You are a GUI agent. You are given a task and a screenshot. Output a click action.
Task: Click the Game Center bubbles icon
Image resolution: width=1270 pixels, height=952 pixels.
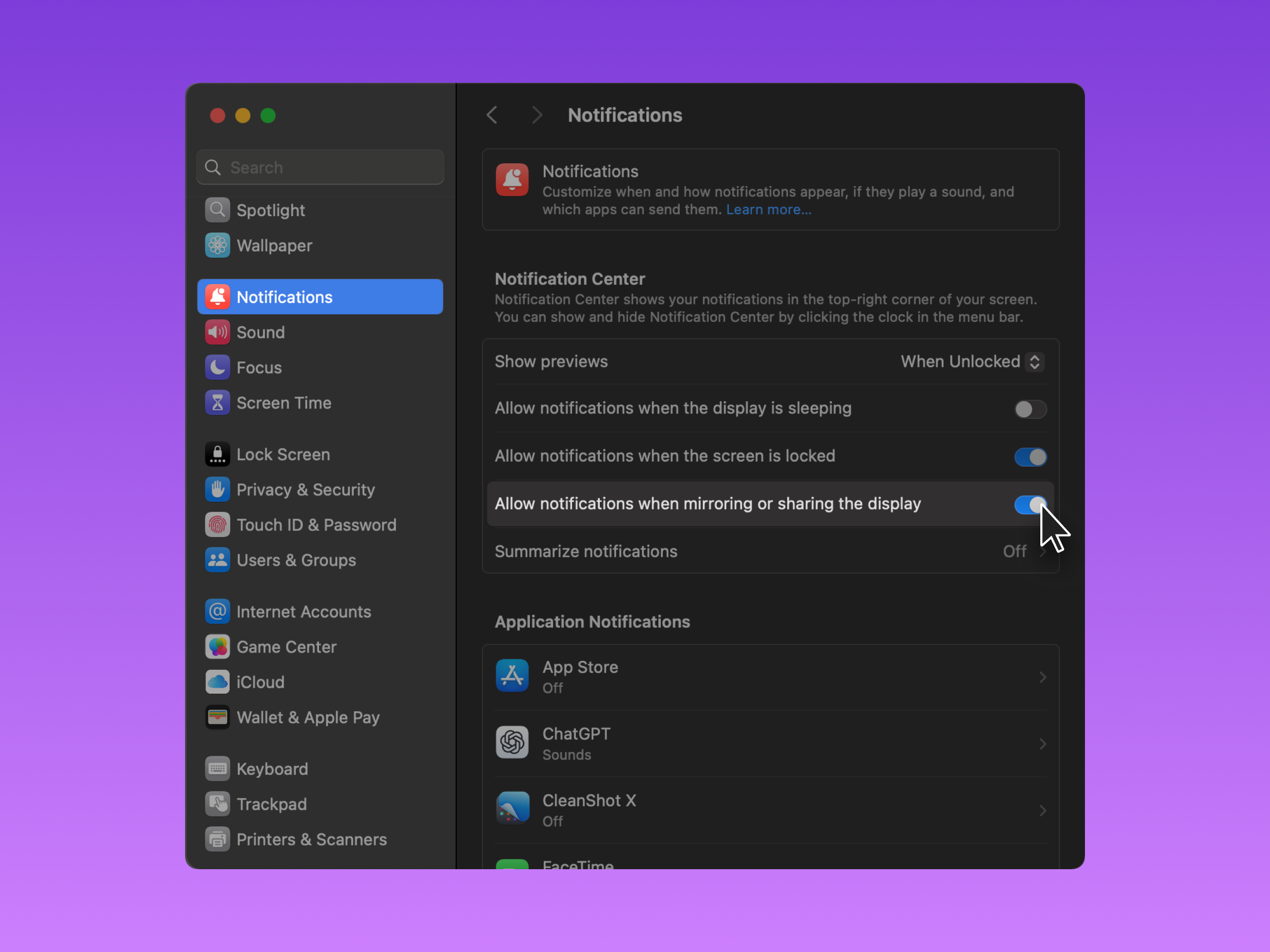point(217,647)
